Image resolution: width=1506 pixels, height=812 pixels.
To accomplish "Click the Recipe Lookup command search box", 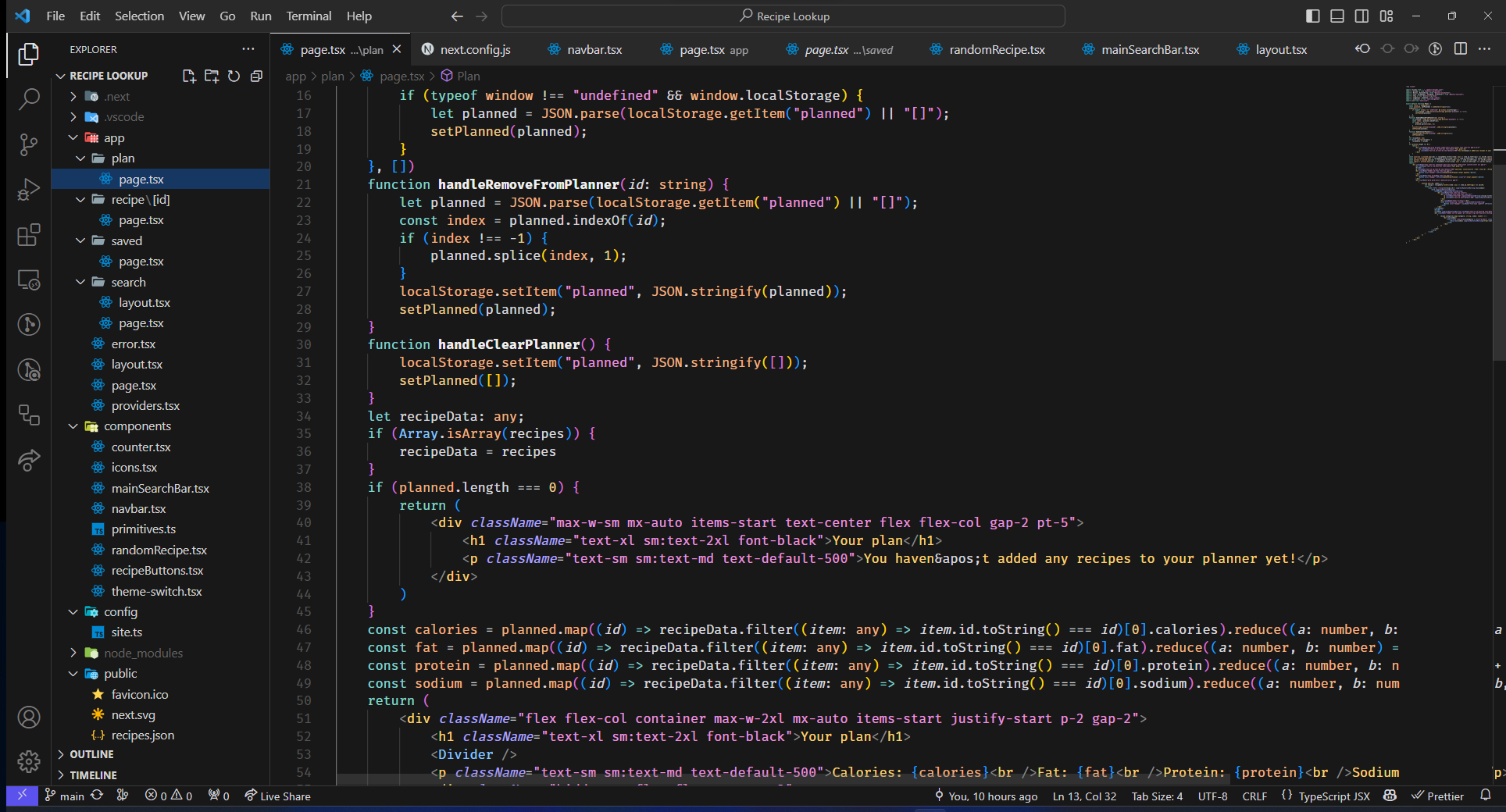I will coord(783,16).
